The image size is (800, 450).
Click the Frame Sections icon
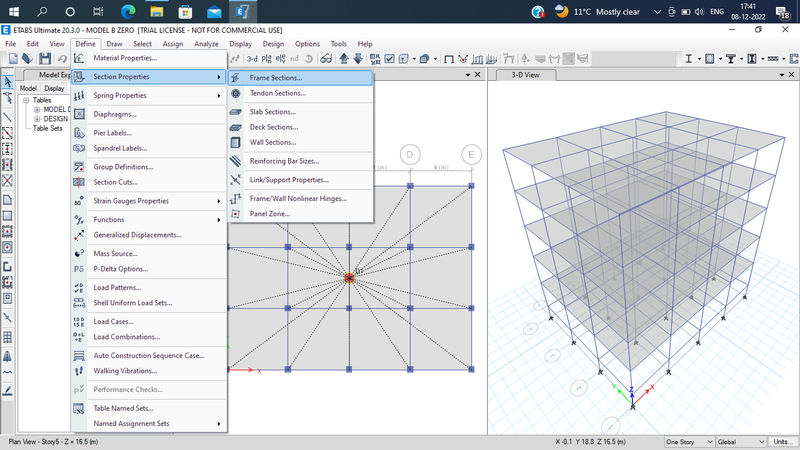(x=235, y=78)
